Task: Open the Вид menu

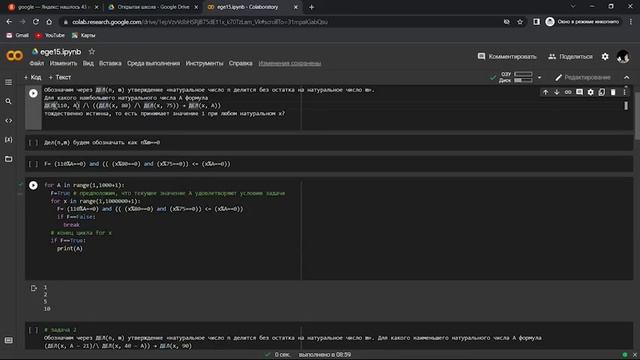Action: pyautogui.click(x=88, y=63)
